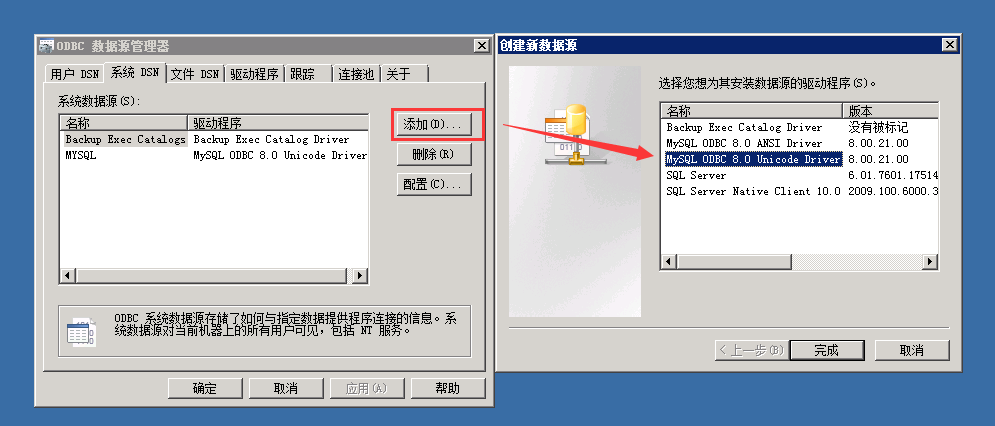
Task: Open the 文件 DSN tab
Action: (194, 74)
